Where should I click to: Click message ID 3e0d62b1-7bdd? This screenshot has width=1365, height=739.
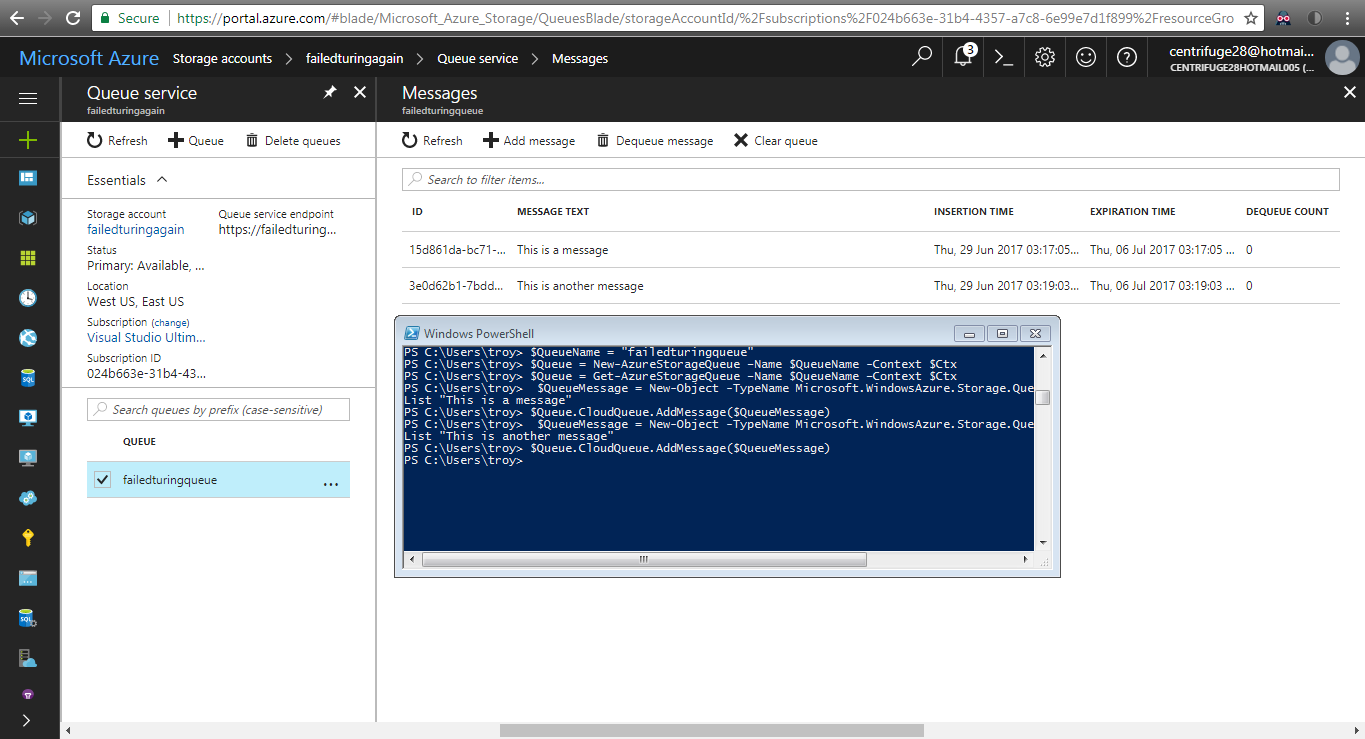456,286
